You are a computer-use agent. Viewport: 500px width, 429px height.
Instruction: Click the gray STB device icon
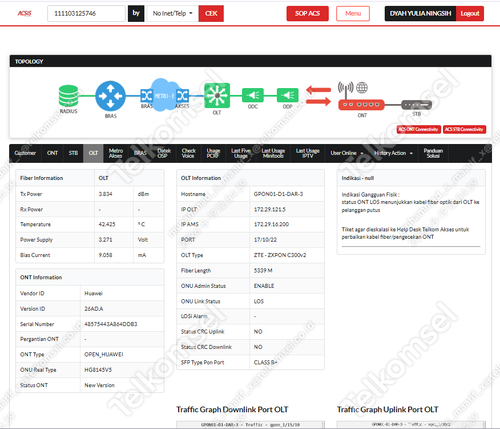pyautogui.click(x=417, y=105)
